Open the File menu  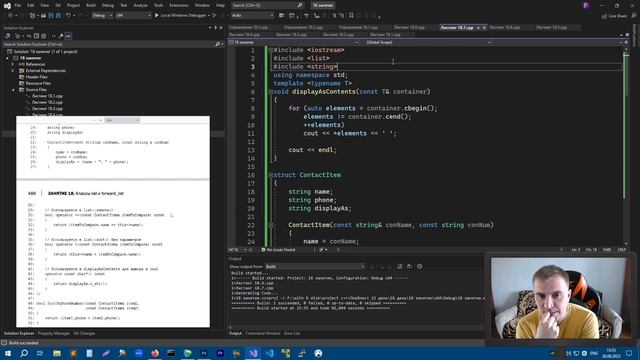tap(17, 5)
